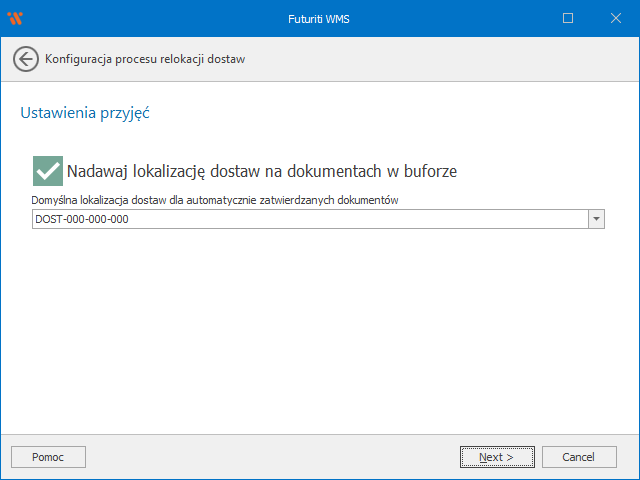Click the footer bar between Pomoc and Next
The image size is (640, 480).
point(270,457)
